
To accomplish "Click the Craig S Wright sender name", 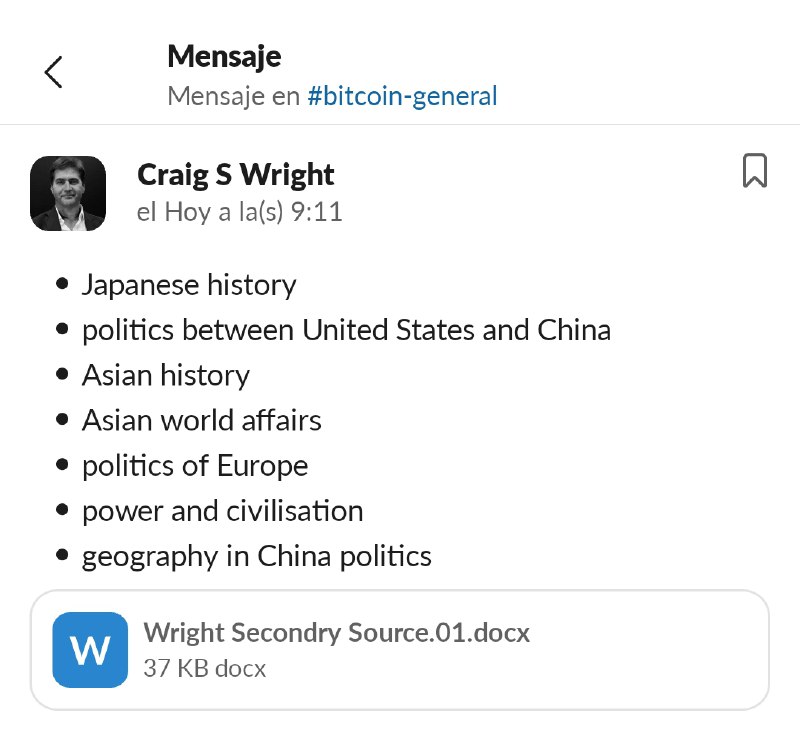I will (236, 175).
